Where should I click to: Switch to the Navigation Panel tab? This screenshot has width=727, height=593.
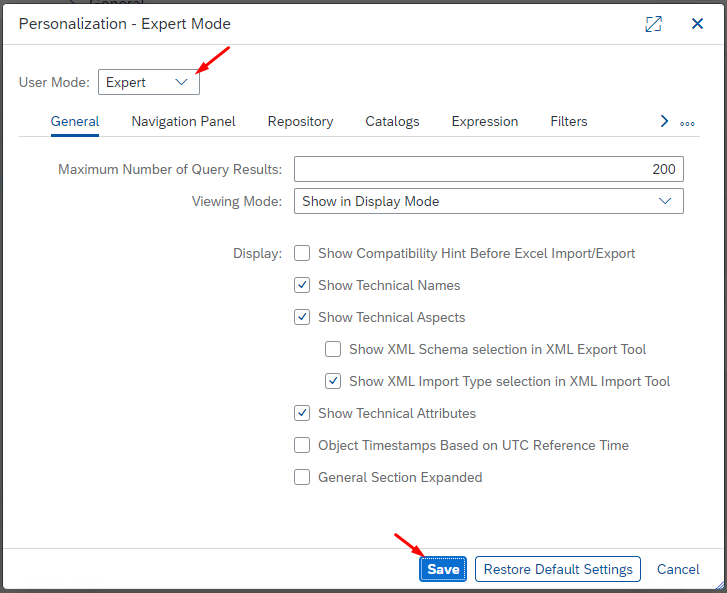click(x=183, y=121)
